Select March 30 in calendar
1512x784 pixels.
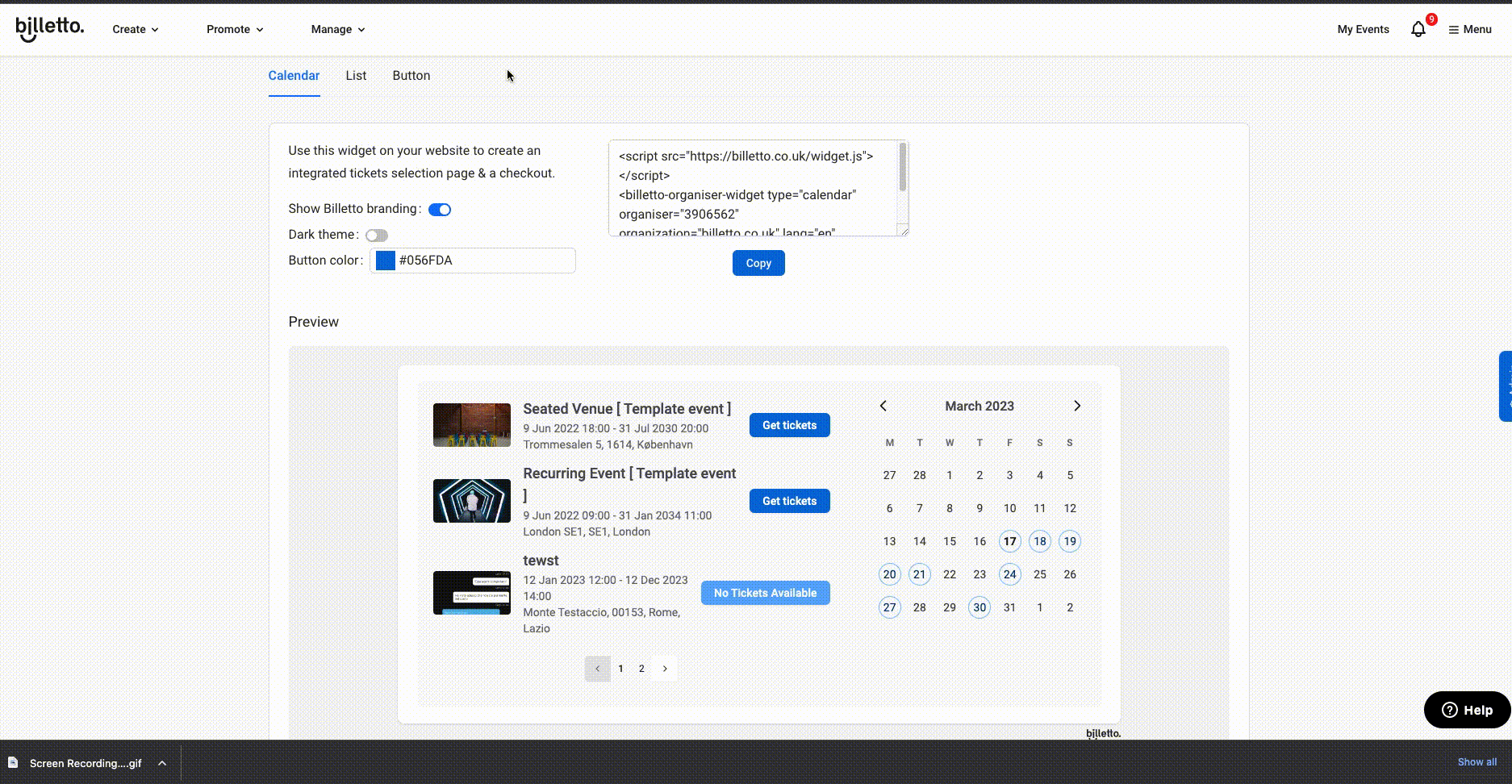[979, 607]
